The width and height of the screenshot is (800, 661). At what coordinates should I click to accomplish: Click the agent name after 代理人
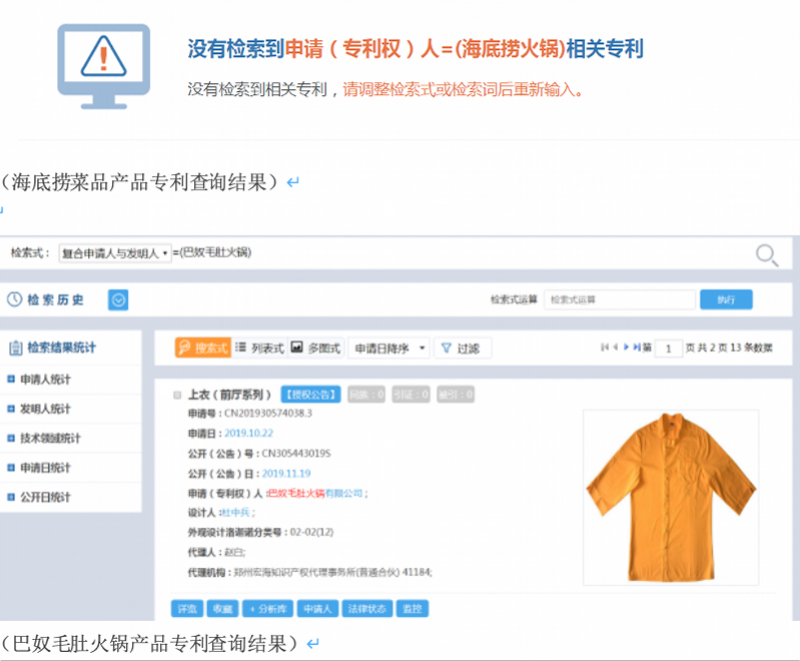235,552
